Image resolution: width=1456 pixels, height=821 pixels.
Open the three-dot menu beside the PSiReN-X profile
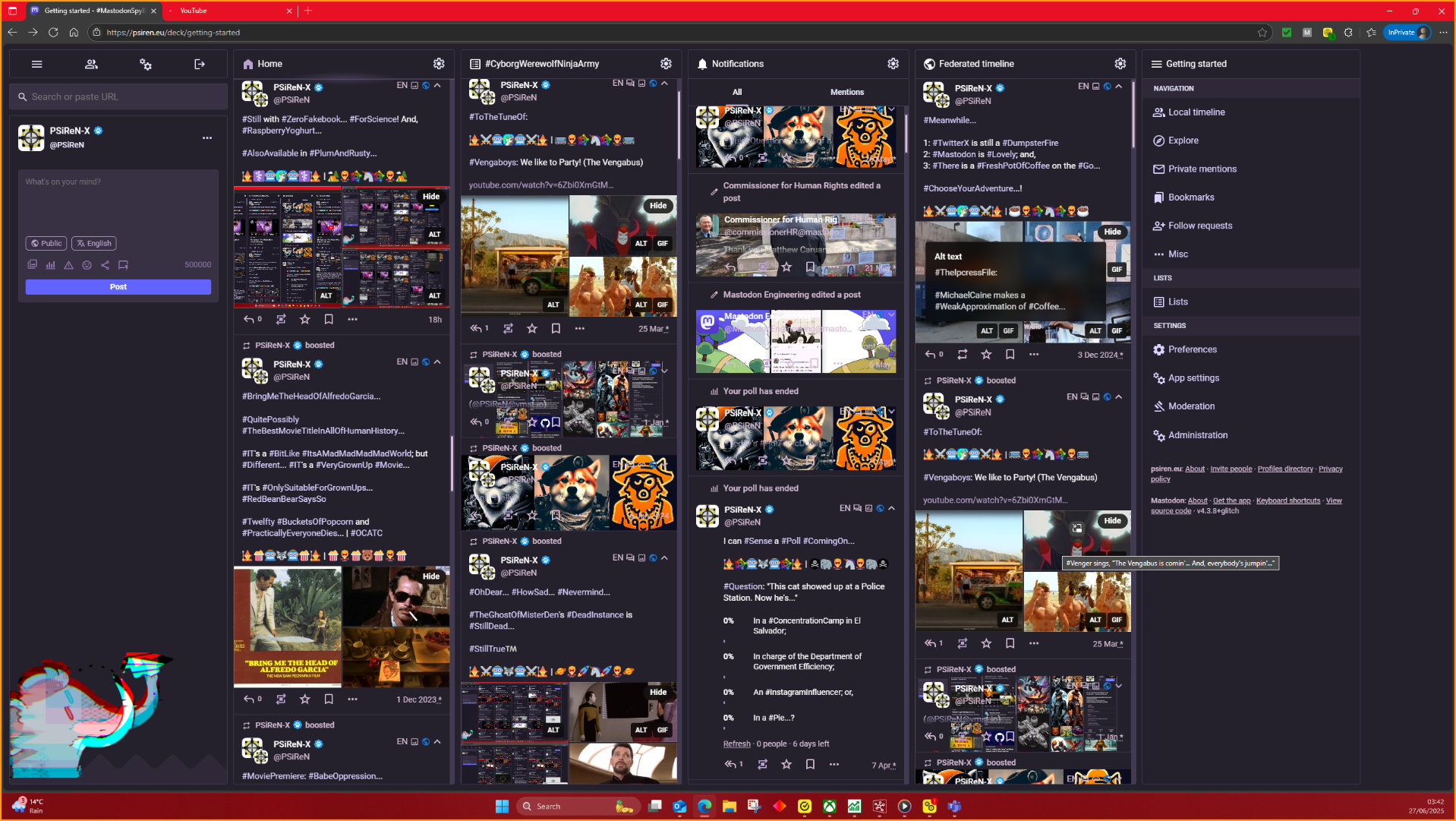(x=207, y=138)
